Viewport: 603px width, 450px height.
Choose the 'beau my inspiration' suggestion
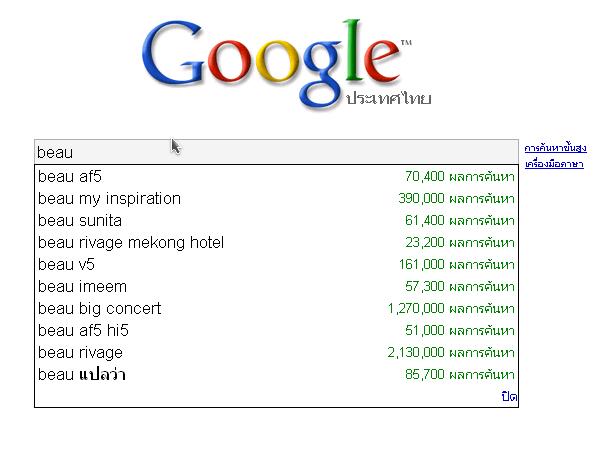point(276,198)
